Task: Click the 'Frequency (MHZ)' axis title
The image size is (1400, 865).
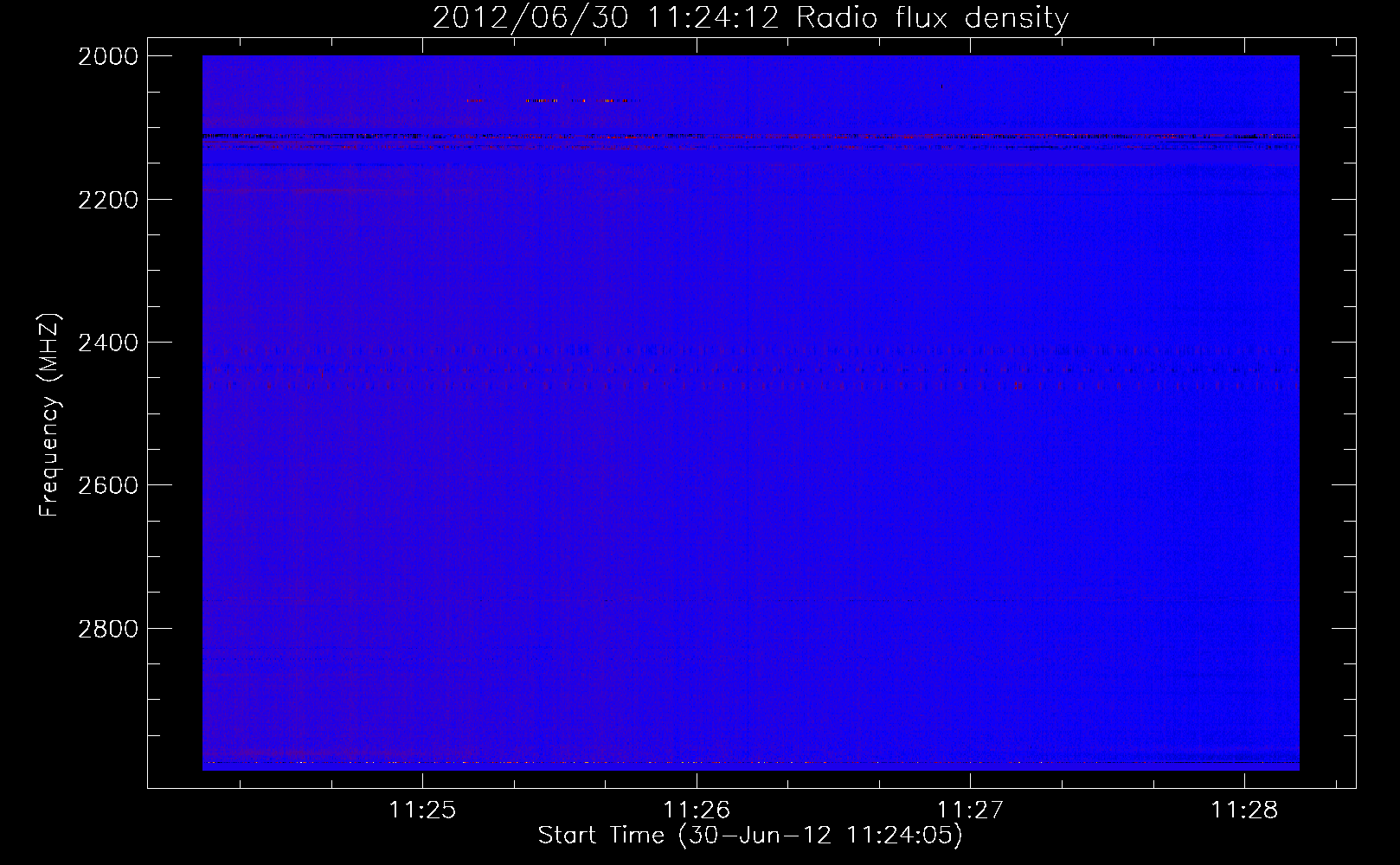Action: (50, 415)
